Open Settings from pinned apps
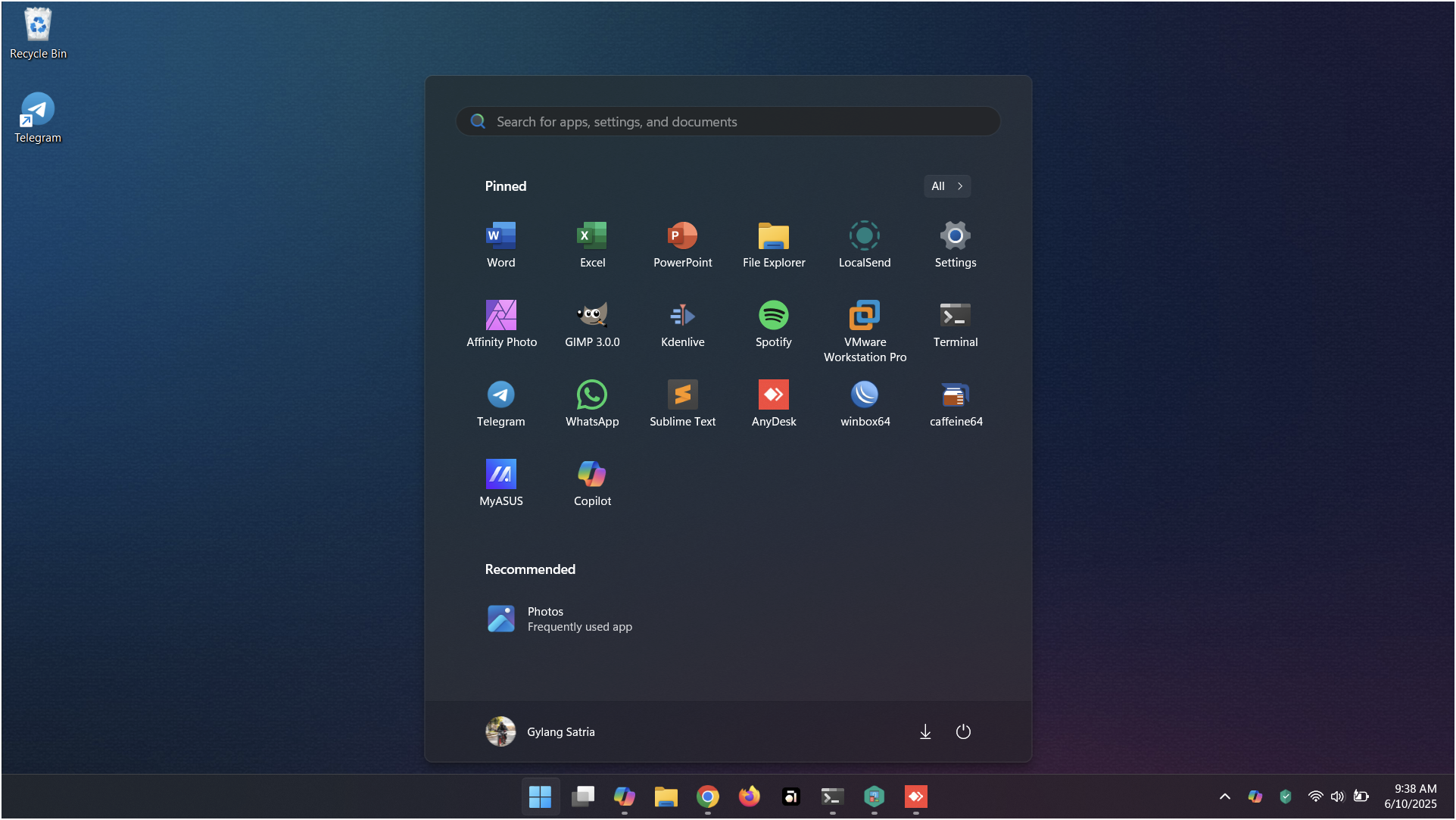This screenshot has height=820, width=1456. 956,245
